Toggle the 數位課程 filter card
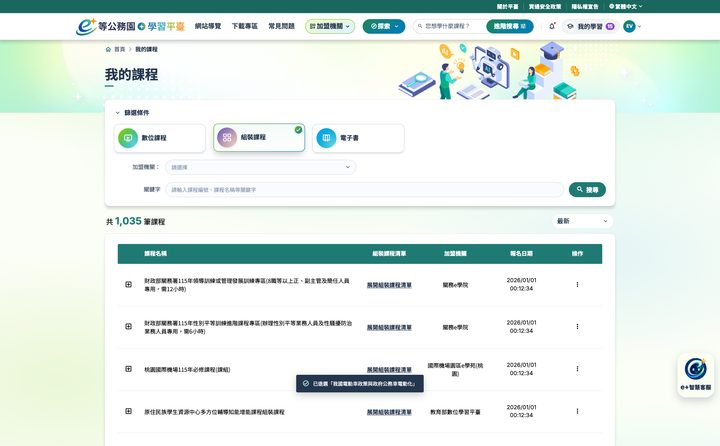This screenshot has height=446, width=720. (x=160, y=138)
